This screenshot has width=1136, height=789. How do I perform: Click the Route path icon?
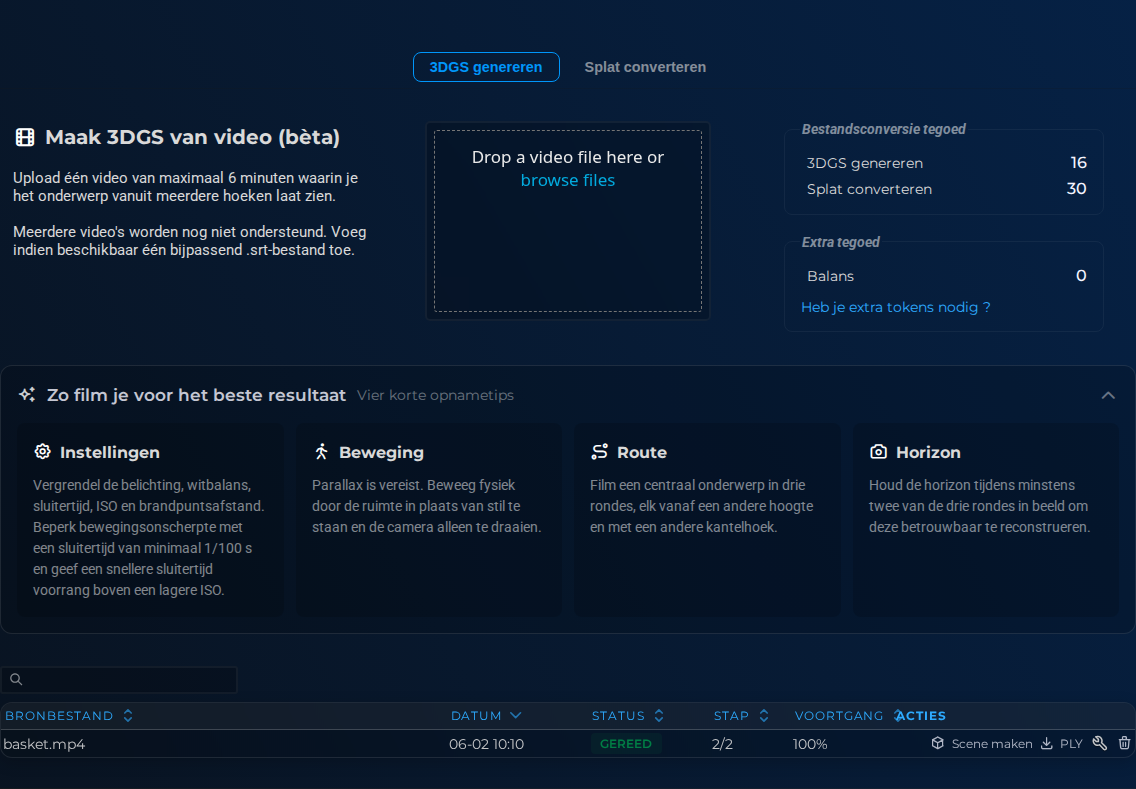click(599, 451)
